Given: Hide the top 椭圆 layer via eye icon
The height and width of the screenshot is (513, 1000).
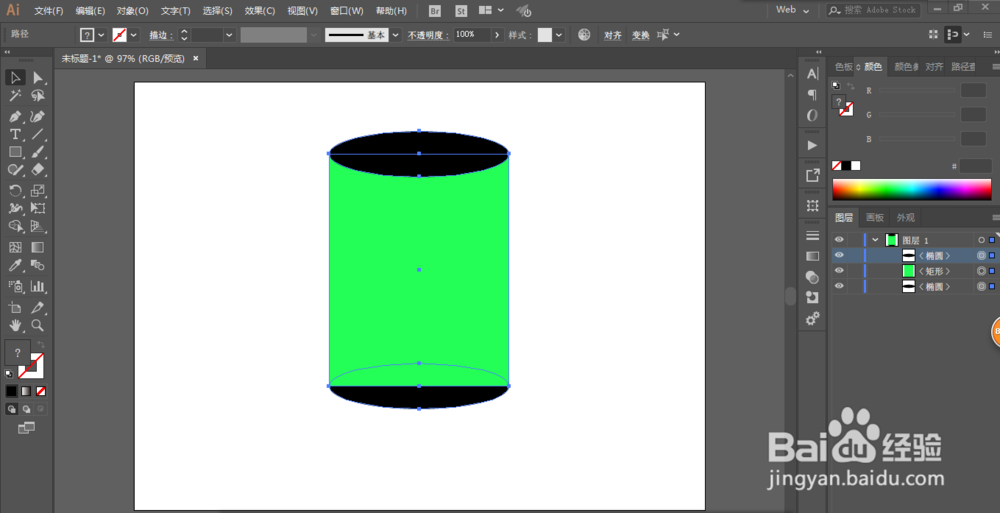Looking at the screenshot, I should point(839,255).
